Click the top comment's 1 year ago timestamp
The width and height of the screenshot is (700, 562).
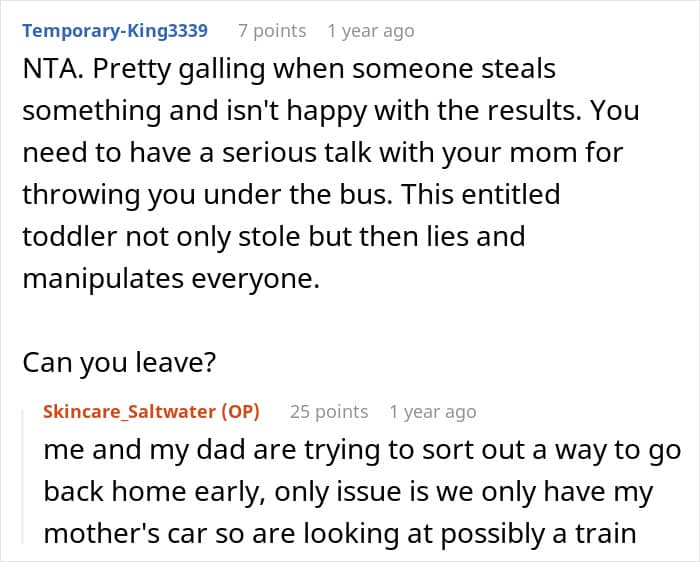point(370,31)
